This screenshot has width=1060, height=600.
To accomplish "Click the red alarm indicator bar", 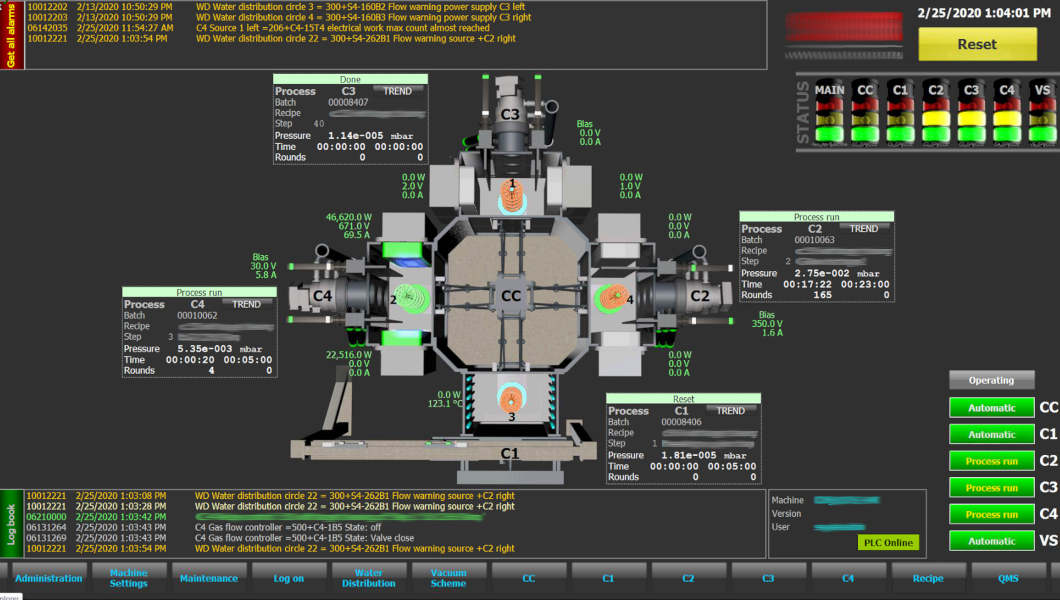I will [x=843, y=27].
